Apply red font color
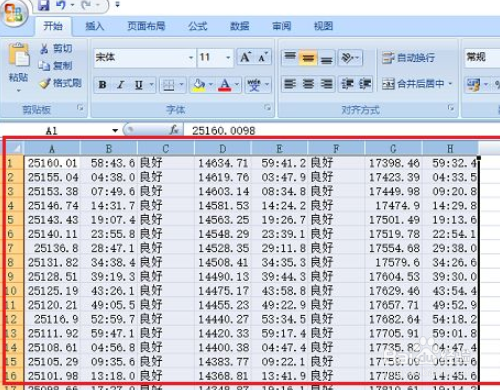 [225, 85]
